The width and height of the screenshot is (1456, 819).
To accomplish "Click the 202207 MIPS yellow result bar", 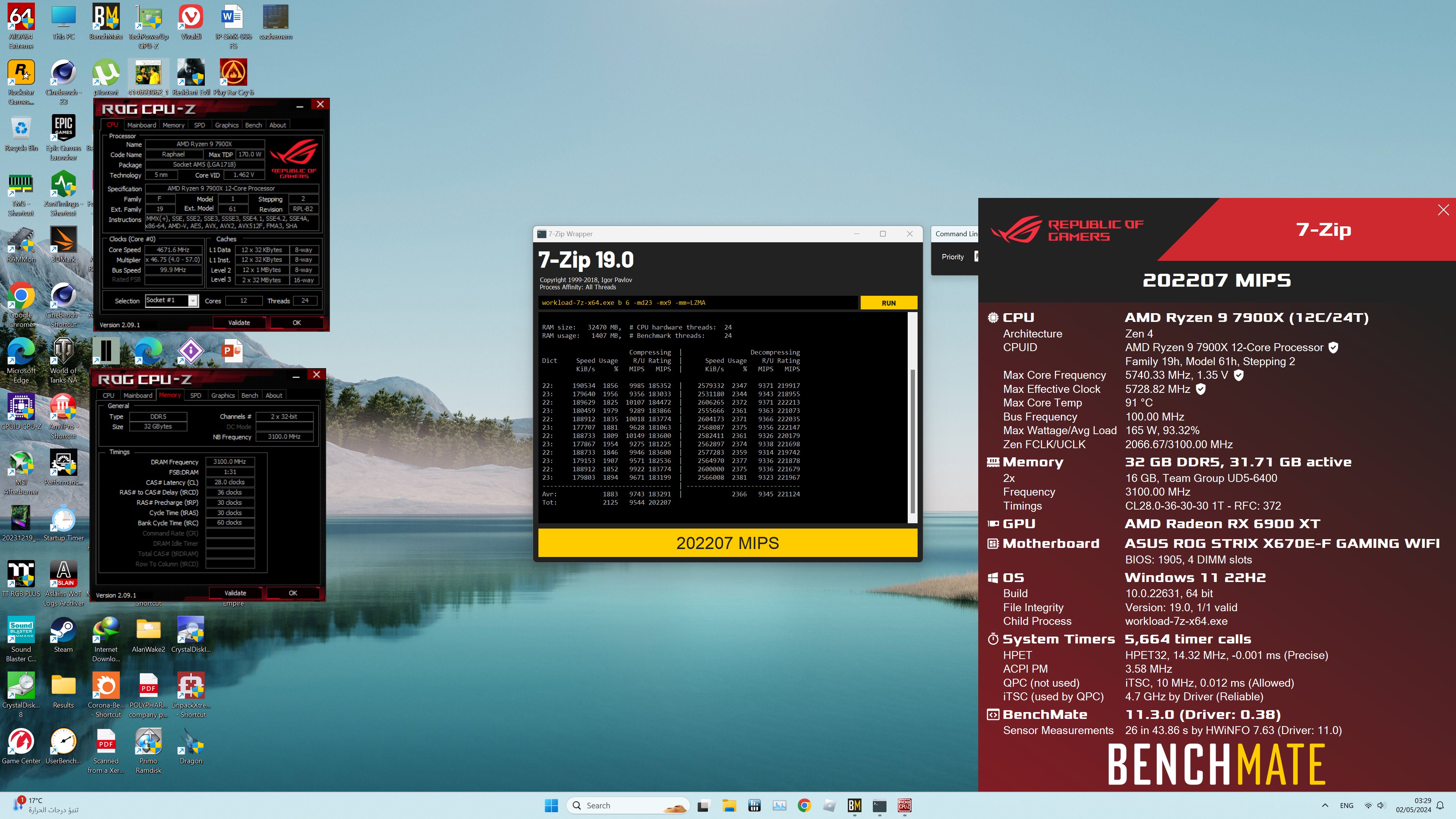I will point(728,543).
